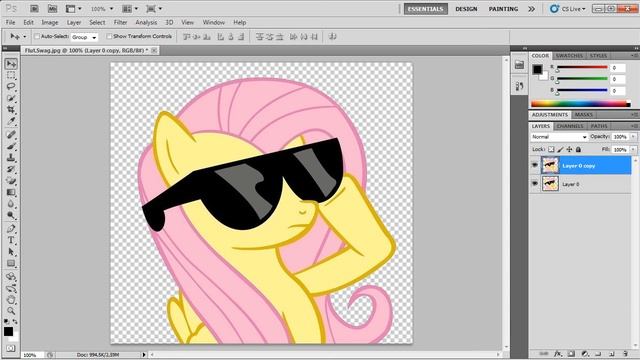Toggle lock all padlock icon
Image resolution: width=640 pixels, height=360 pixels.
pyautogui.click(x=578, y=149)
